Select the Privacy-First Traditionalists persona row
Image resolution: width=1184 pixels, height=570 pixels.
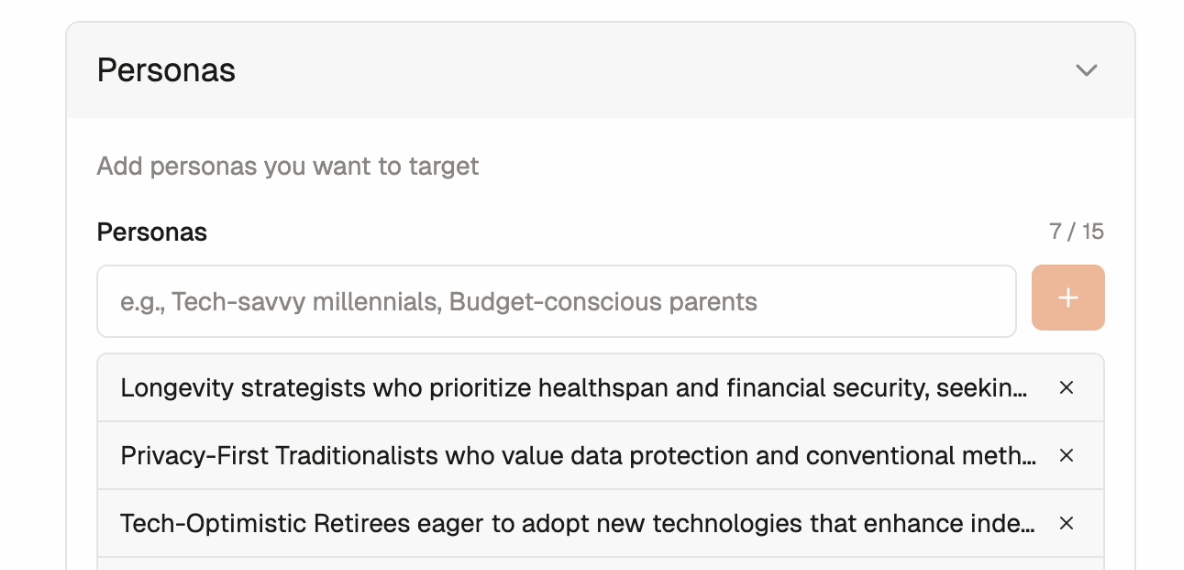point(500,456)
